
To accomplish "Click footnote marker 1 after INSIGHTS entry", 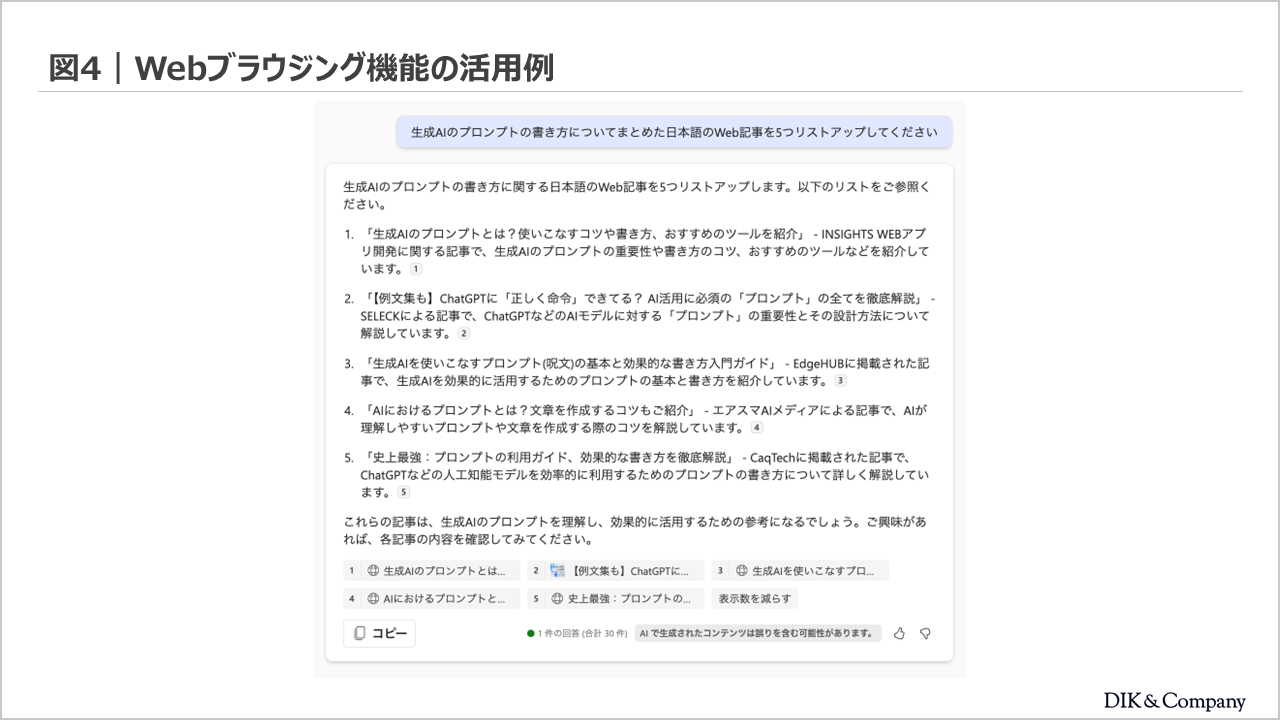I will click(416, 269).
